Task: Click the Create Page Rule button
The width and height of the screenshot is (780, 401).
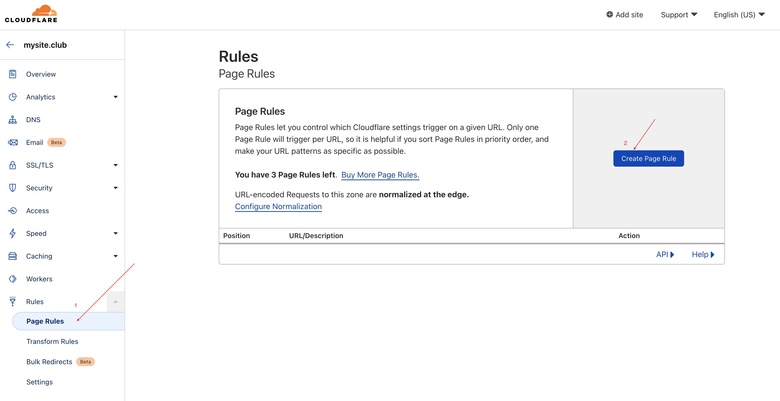Action: (648, 159)
